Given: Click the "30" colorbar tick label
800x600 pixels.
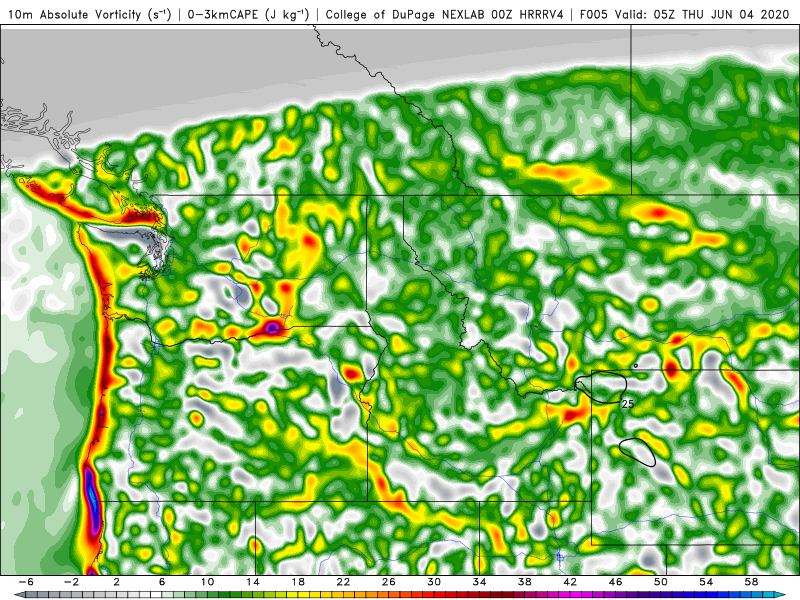Looking at the screenshot, I should (434, 582).
